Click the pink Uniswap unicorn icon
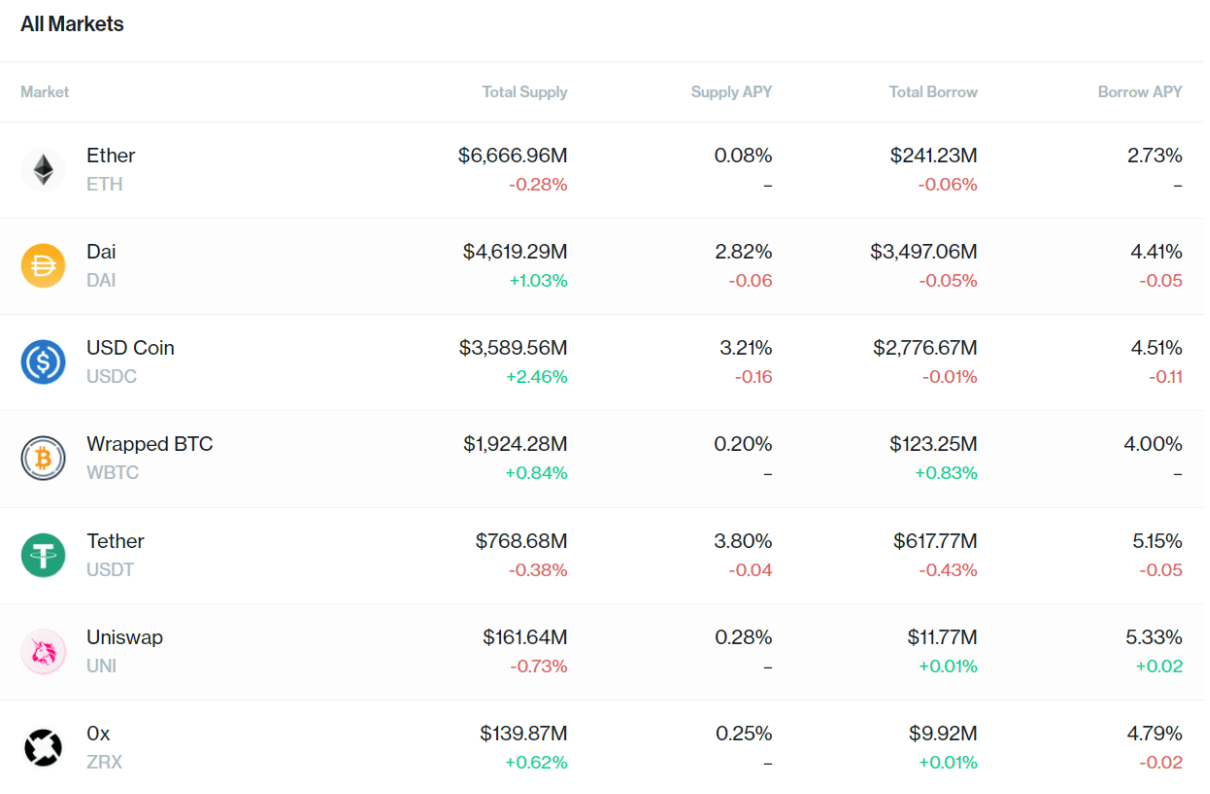This screenshot has width=1210, height=794. (x=43, y=652)
